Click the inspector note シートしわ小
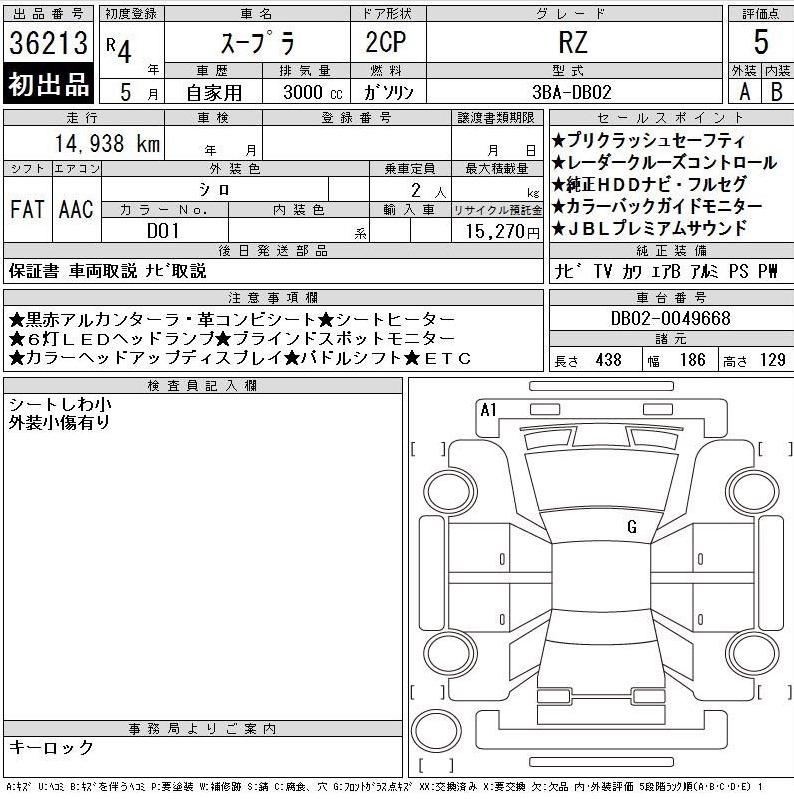This screenshot has width=794, height=799. pos(60,404)
